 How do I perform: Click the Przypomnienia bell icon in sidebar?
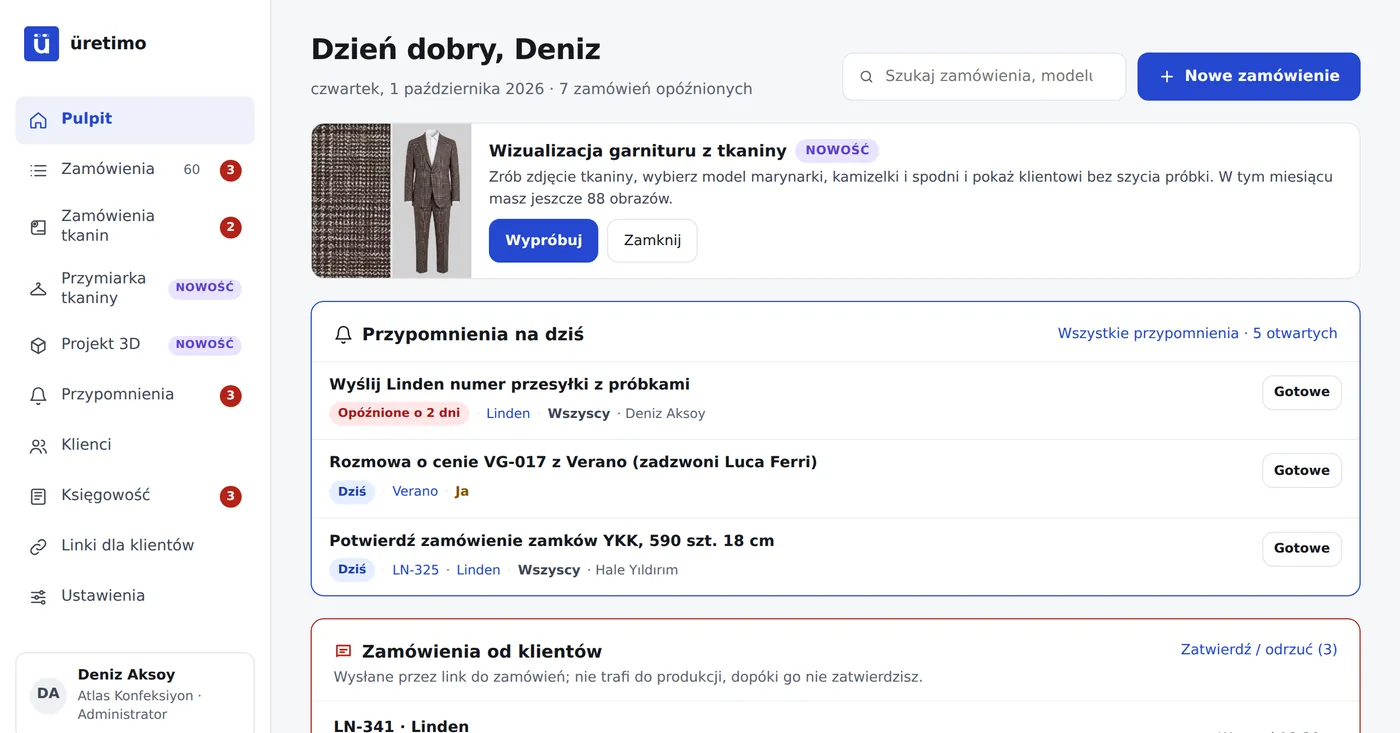coord(38,396)
